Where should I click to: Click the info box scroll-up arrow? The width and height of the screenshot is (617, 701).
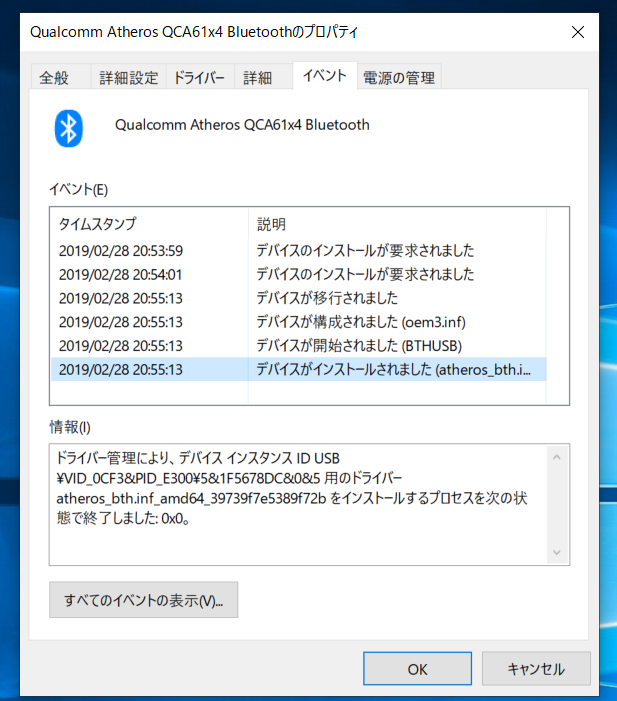tap(557, 457)
